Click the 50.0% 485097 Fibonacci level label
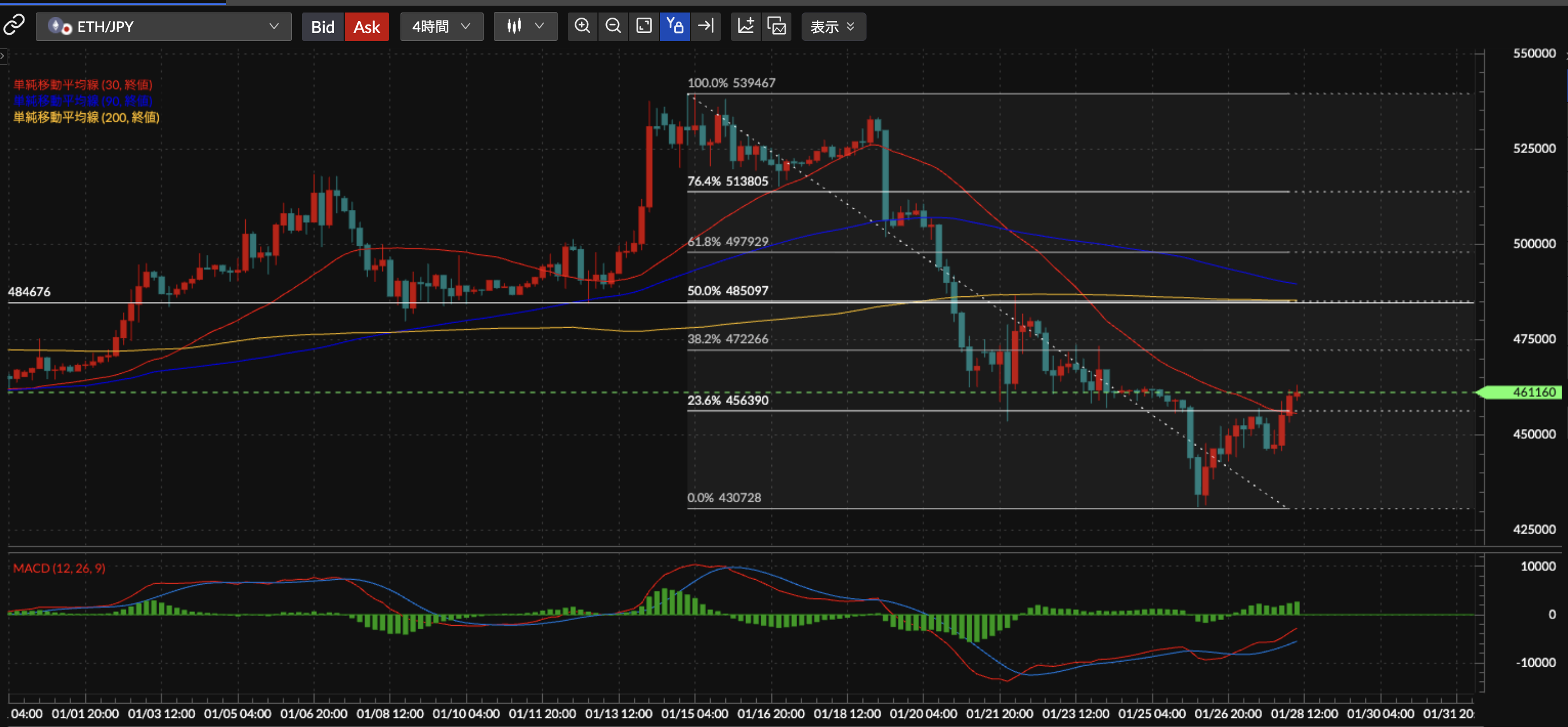The image size is (1568, 727). point(728,291)
